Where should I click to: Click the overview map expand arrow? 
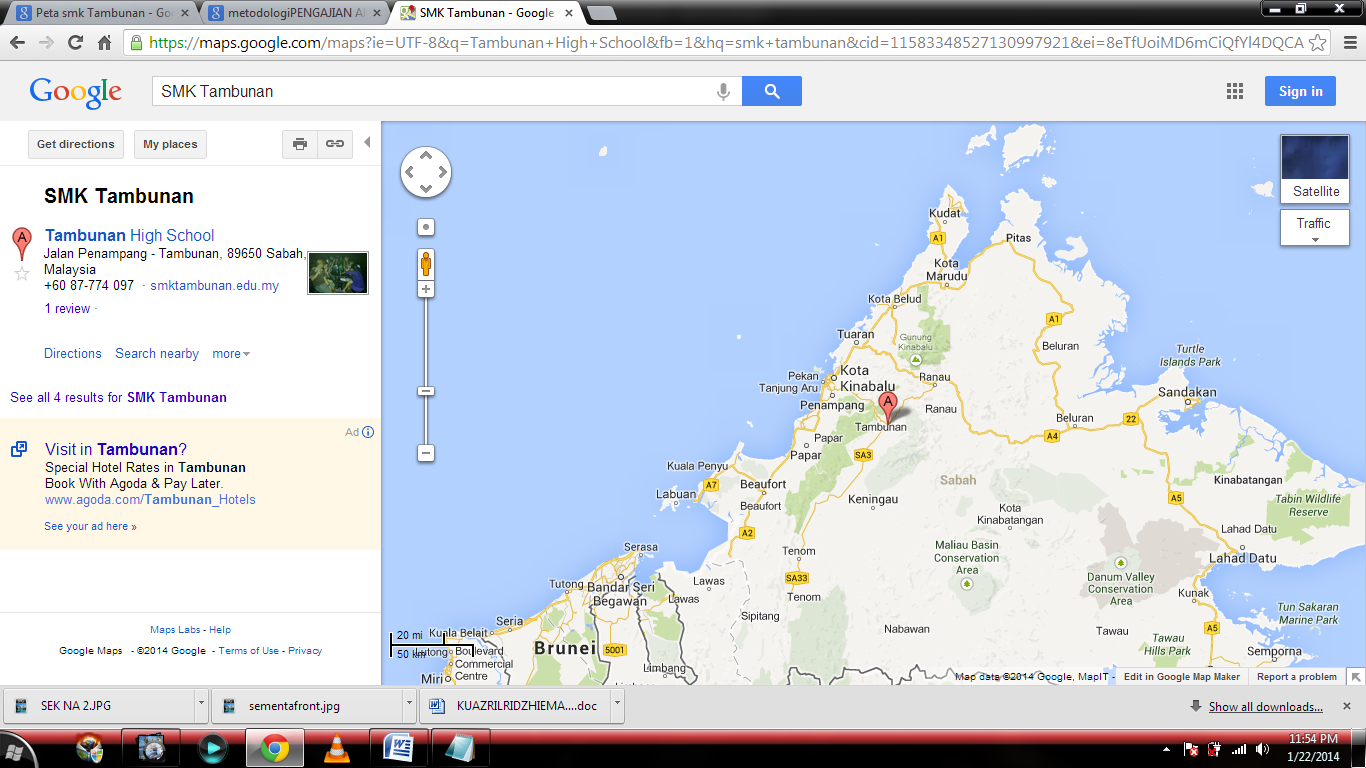[x=1356, y=677]
